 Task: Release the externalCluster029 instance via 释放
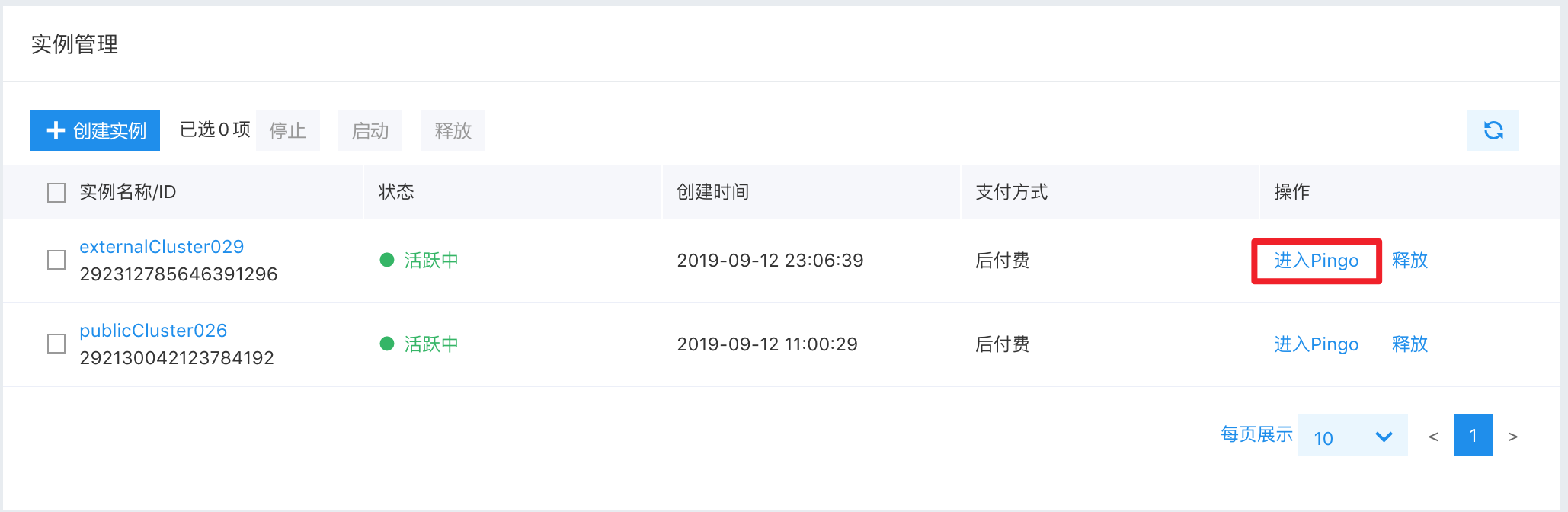pos(1410,261)
